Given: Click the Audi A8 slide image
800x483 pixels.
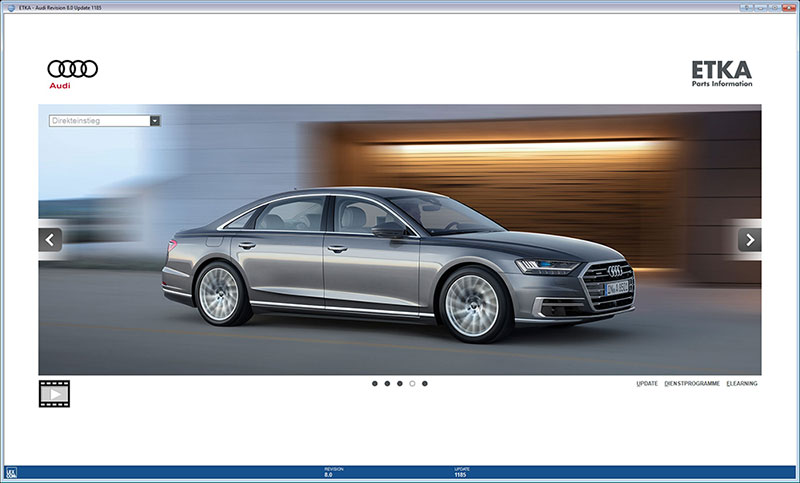Looking at the screenshot, I should [x=399, y=240].
